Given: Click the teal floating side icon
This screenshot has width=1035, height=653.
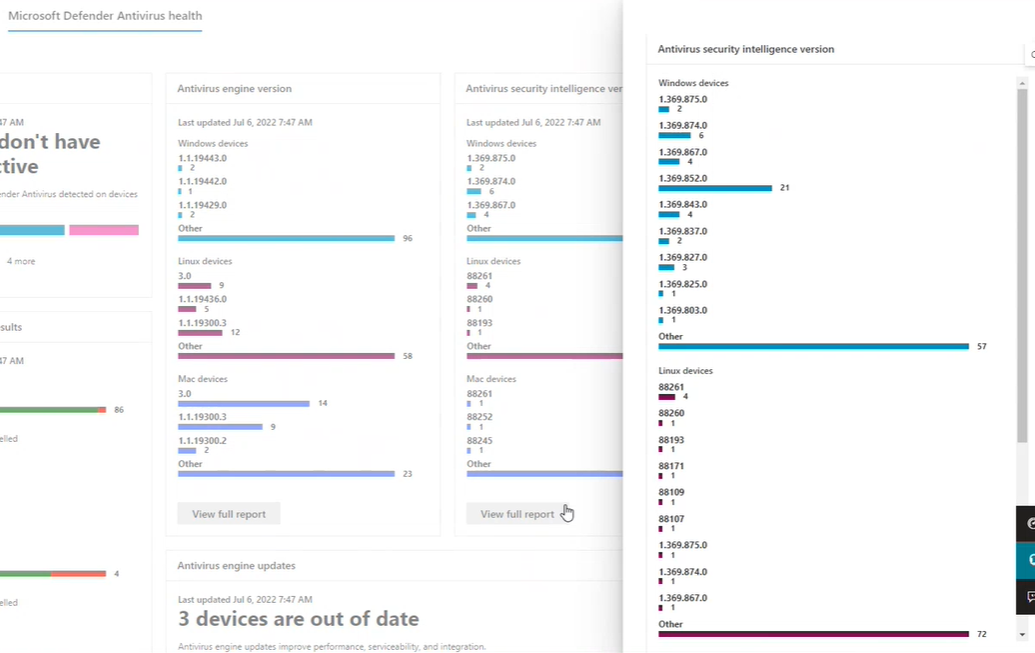Looking at the screenshot, I should (x=1028, y=561).
